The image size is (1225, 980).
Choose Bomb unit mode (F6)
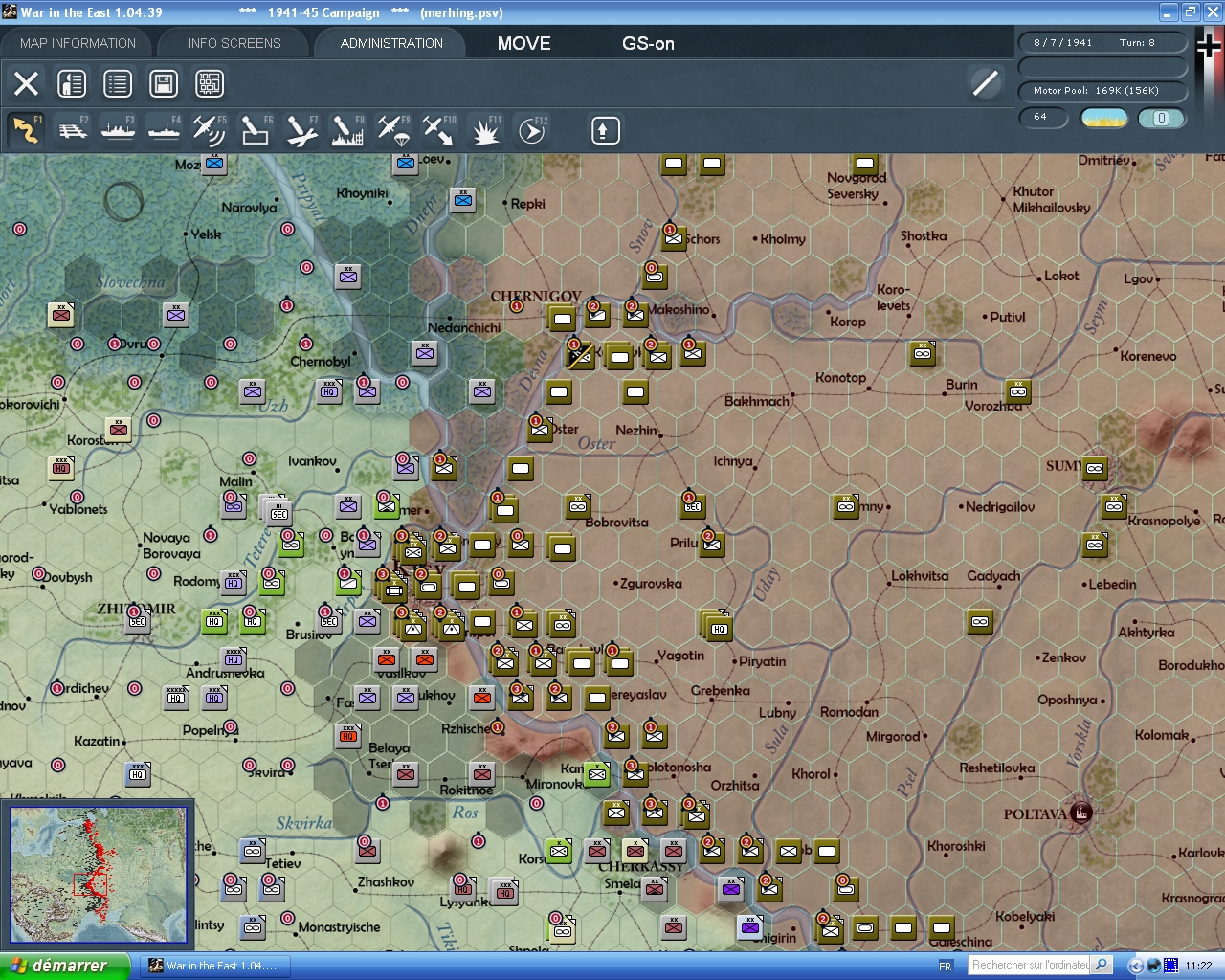256,130
